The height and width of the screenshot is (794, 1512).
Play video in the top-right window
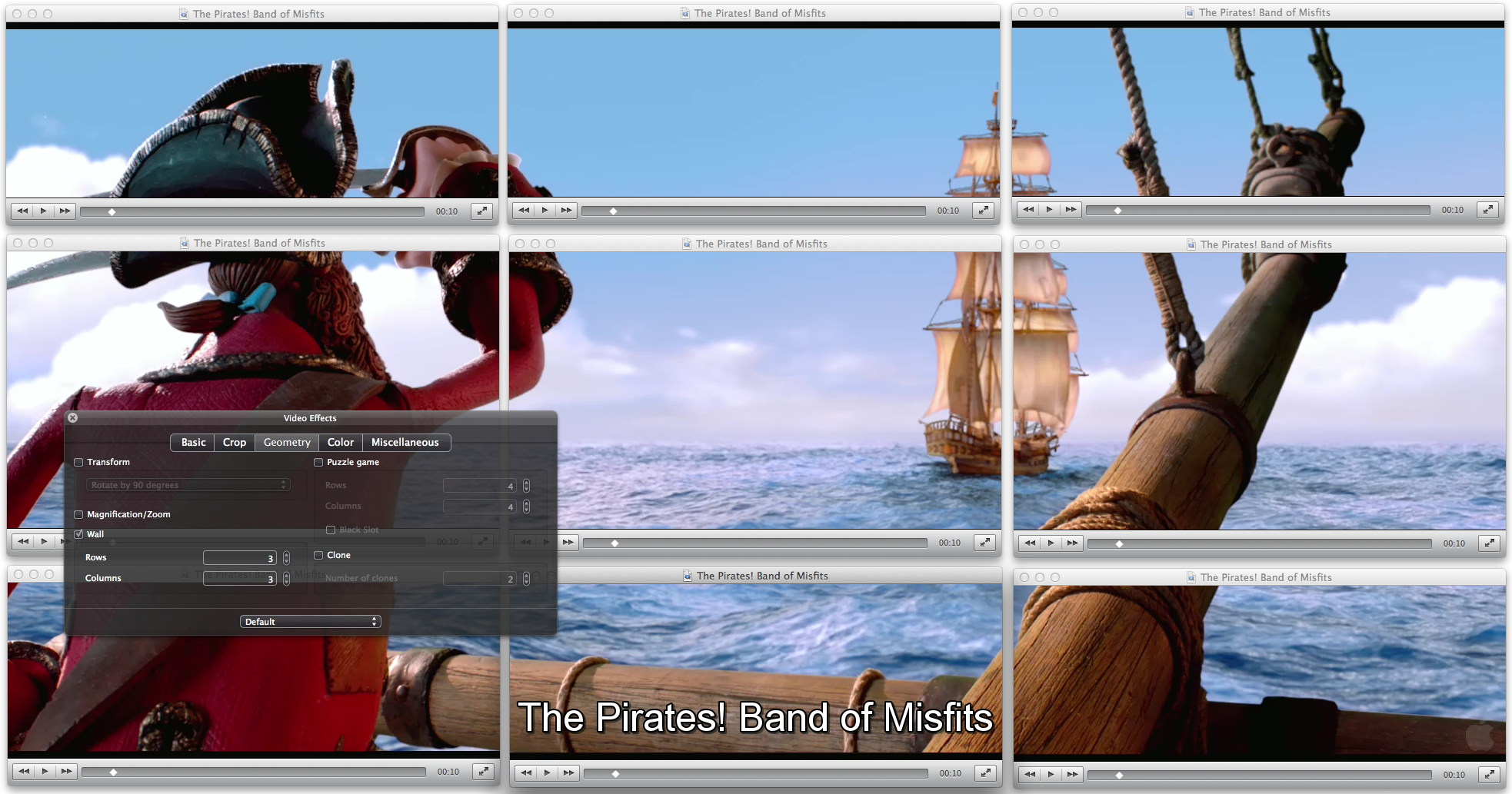(x=1050, y=209)
